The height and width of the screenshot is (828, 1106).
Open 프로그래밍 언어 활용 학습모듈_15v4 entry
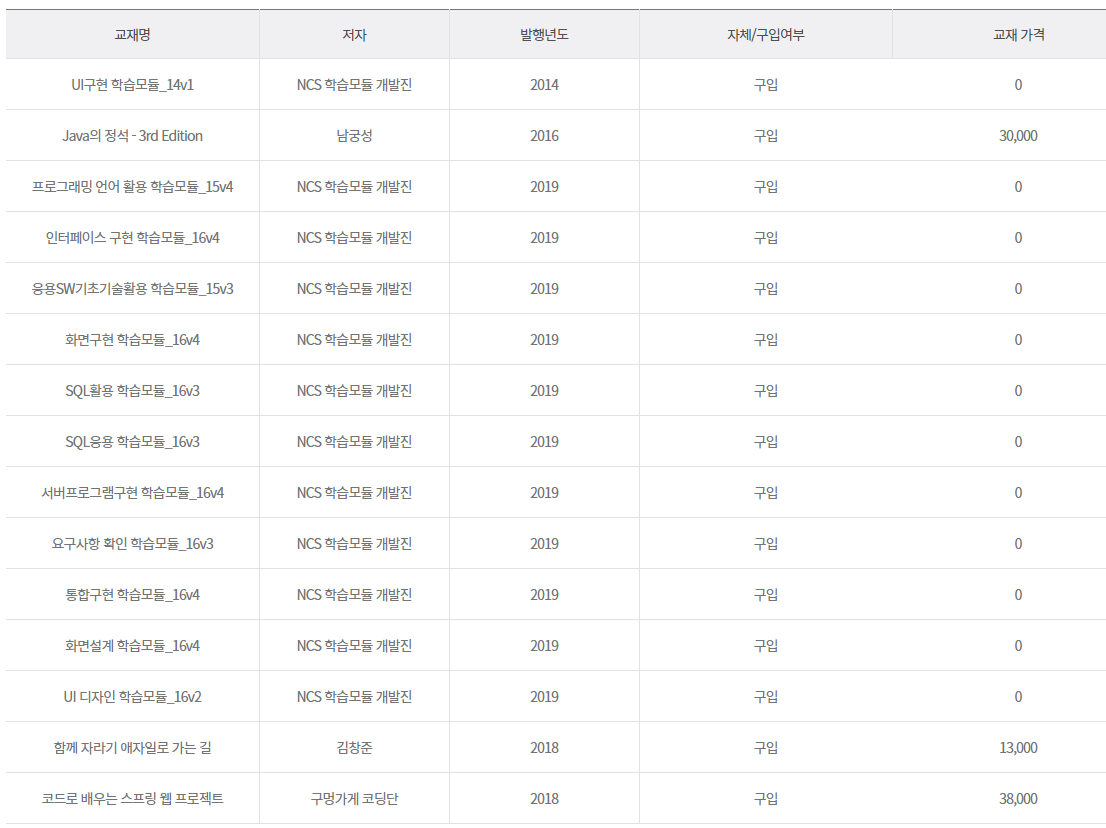point(132,187)
